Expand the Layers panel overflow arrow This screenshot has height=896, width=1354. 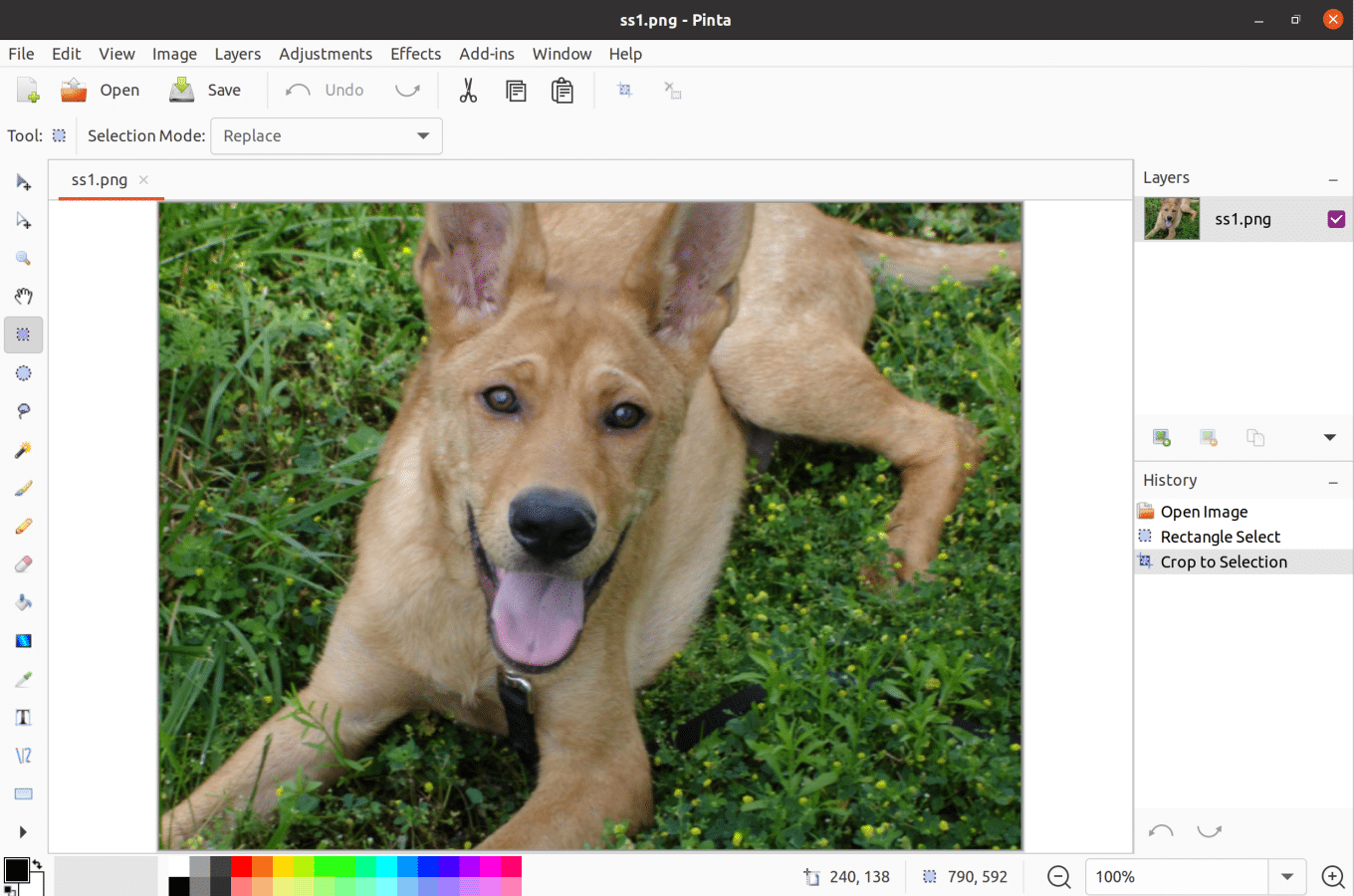[x=1329, y=438]
